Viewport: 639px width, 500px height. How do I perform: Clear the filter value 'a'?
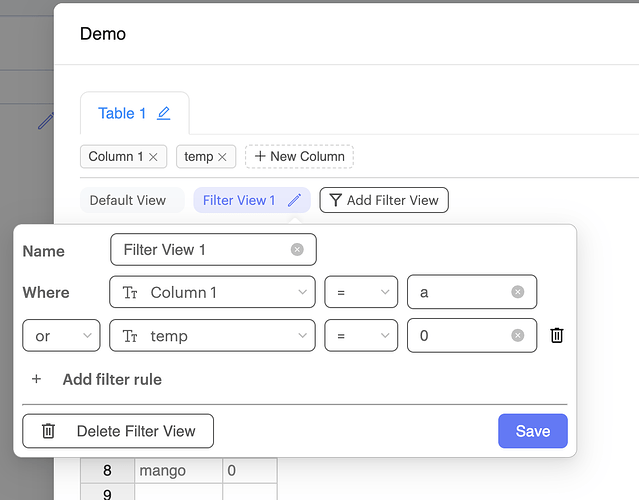coord(517,292)
